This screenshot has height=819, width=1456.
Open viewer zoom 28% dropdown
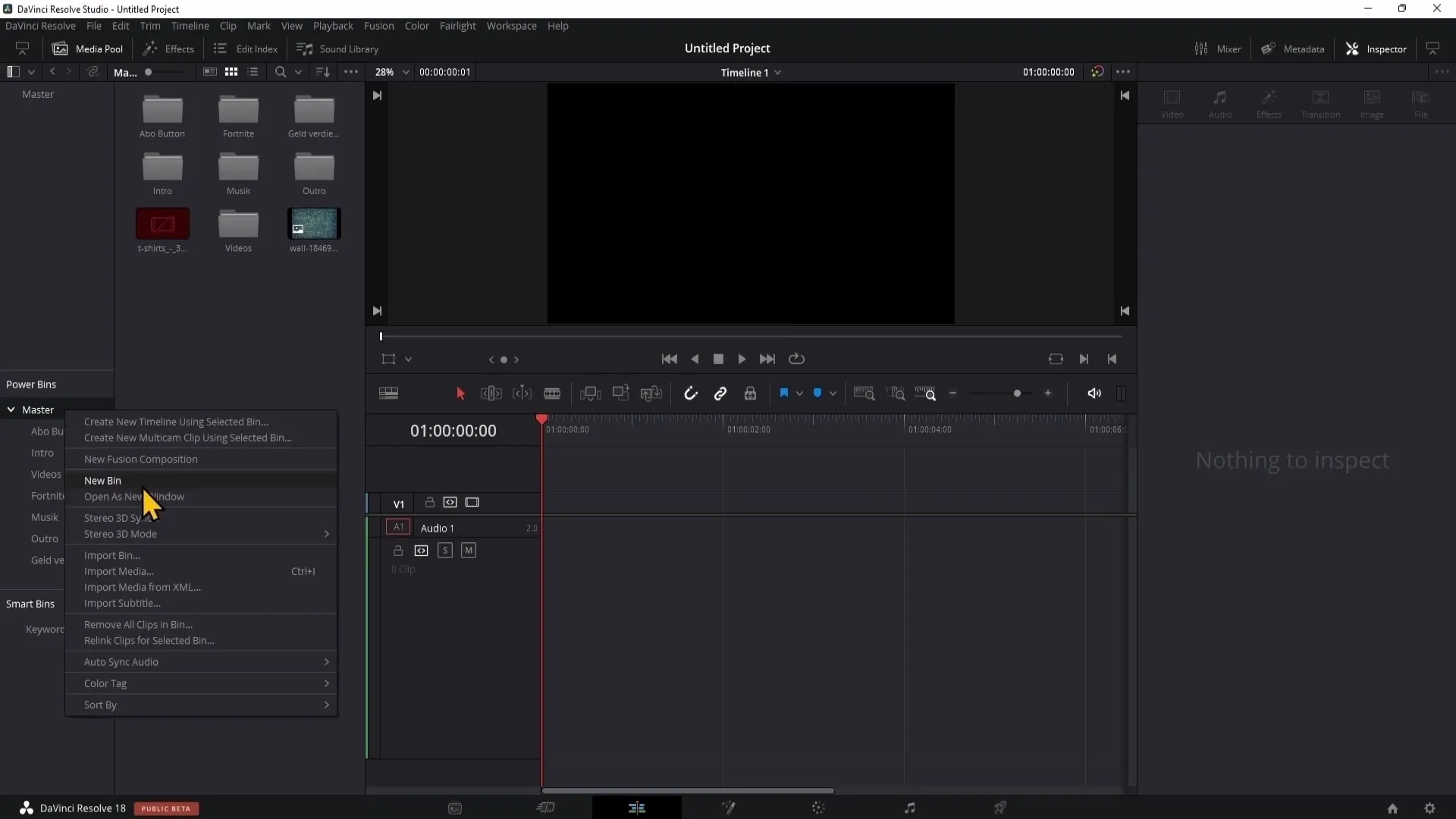(391, 72)
